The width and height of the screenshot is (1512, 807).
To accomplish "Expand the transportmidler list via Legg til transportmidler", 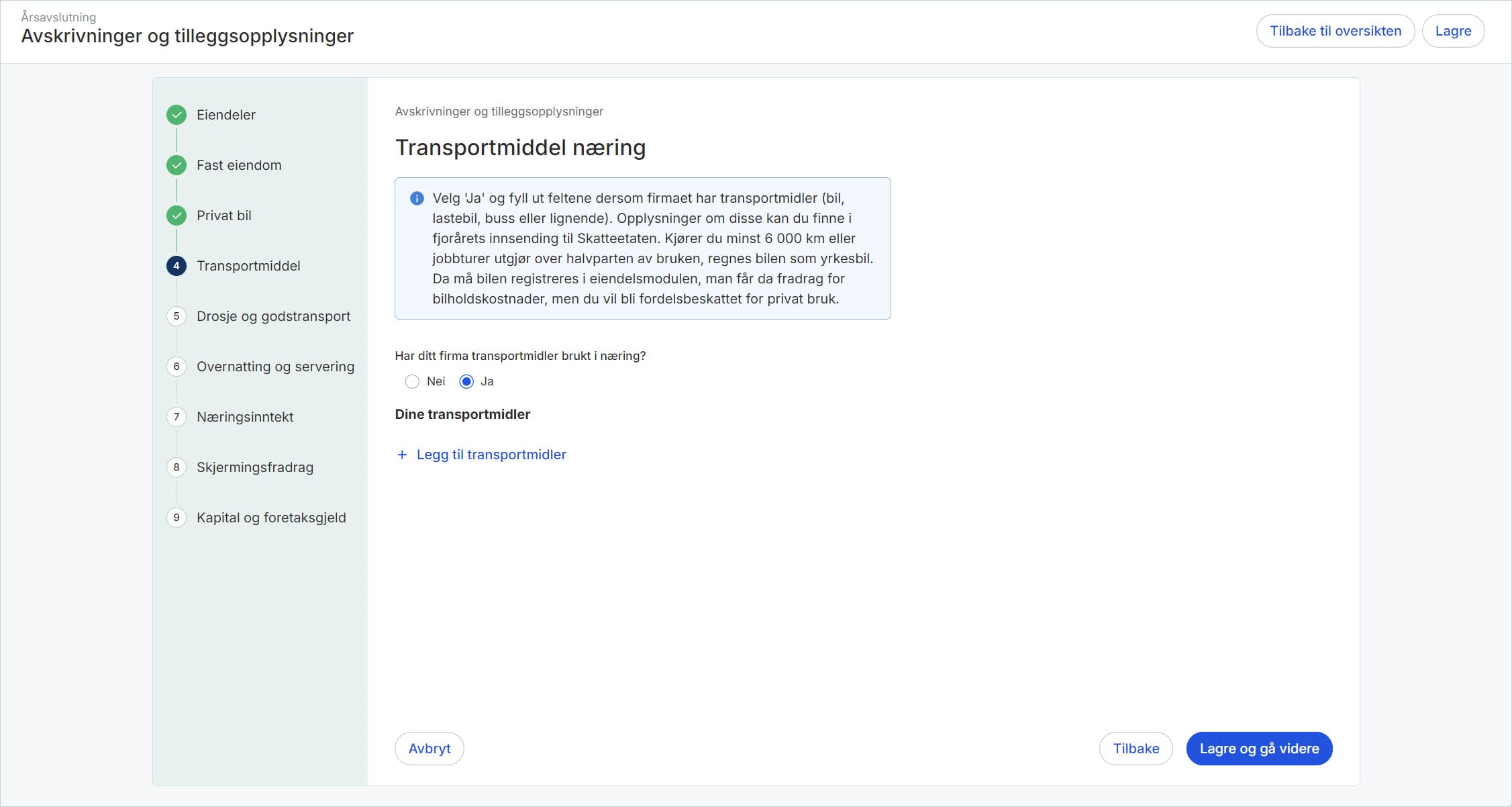I will 491,455.
